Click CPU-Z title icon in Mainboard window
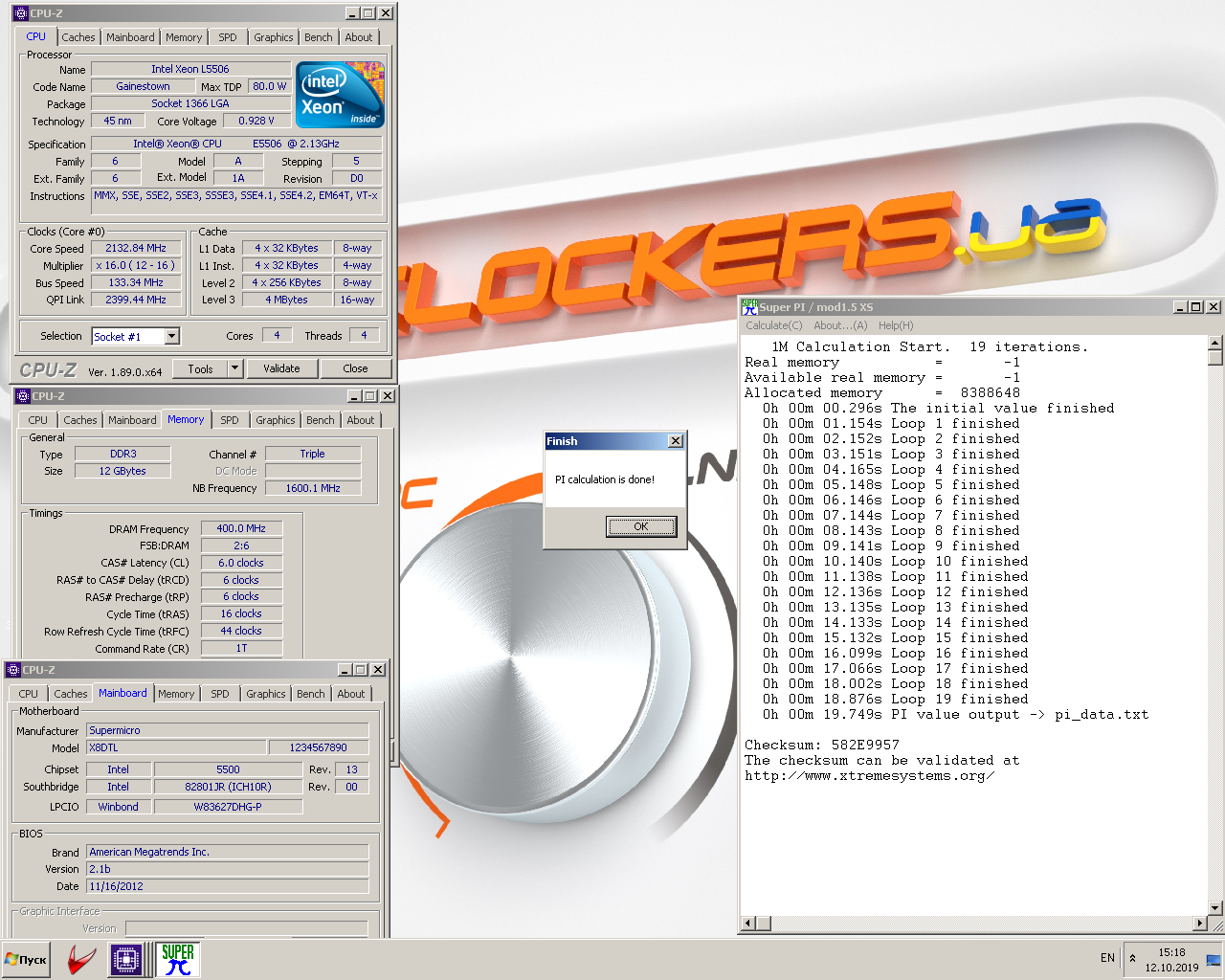Screen dimensions: 1225x980 (x=13, y=670)
